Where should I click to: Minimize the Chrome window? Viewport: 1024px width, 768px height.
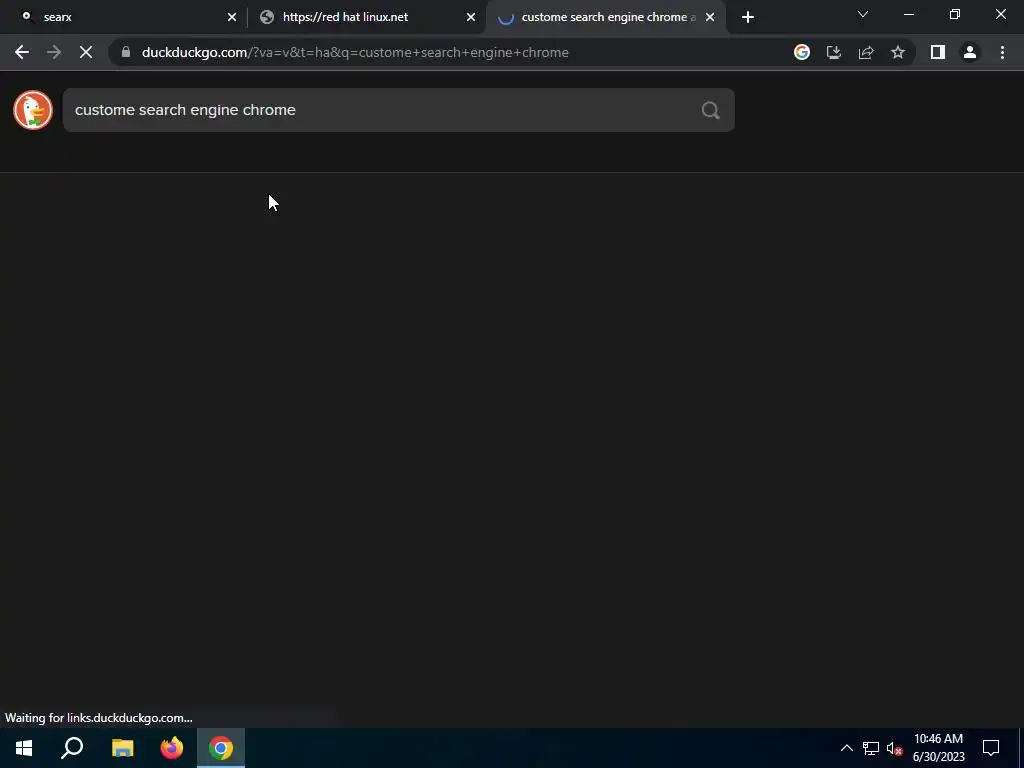[x=909, y=14]
